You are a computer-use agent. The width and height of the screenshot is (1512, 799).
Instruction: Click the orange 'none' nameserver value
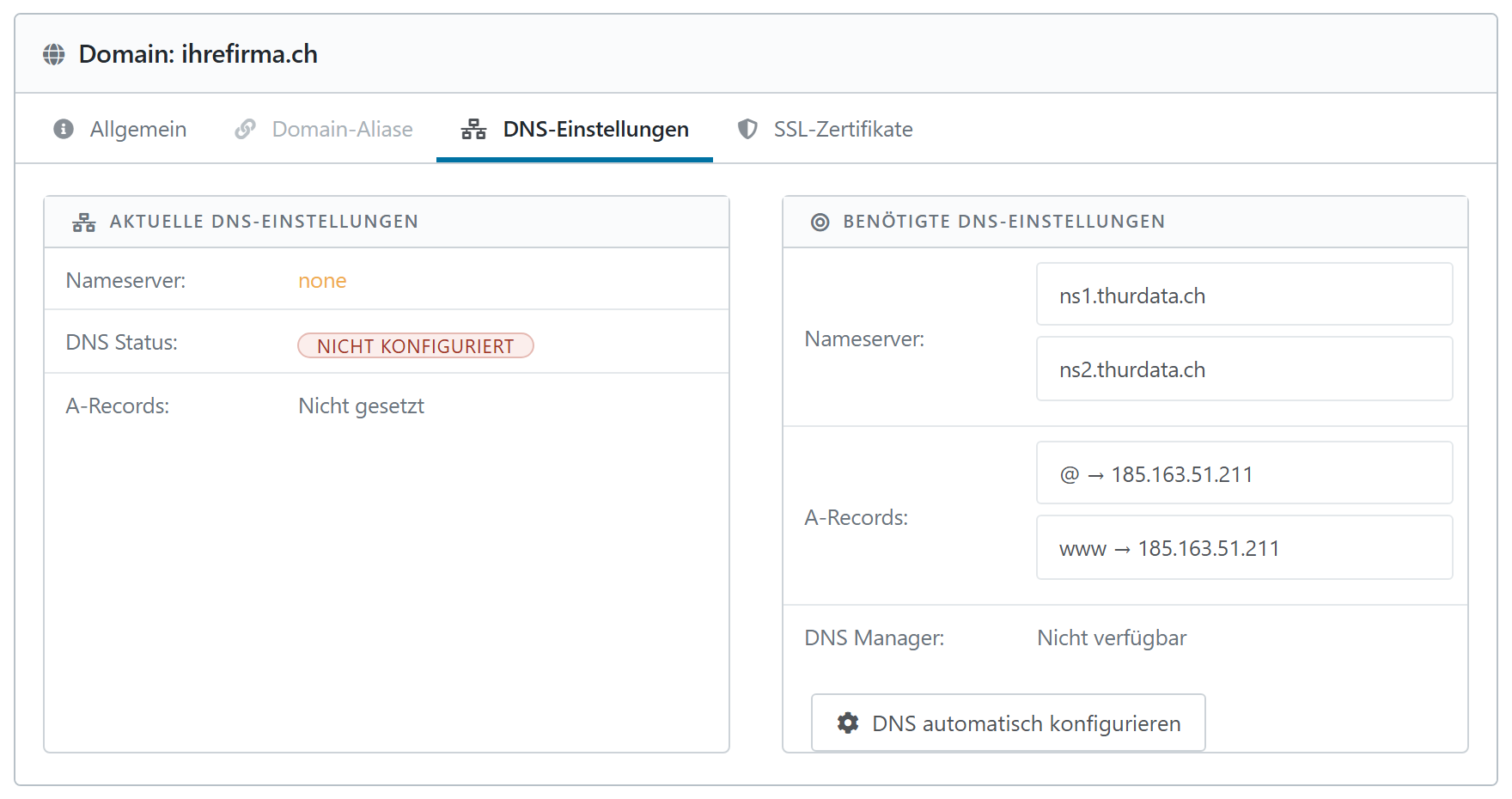click(322, 281)
